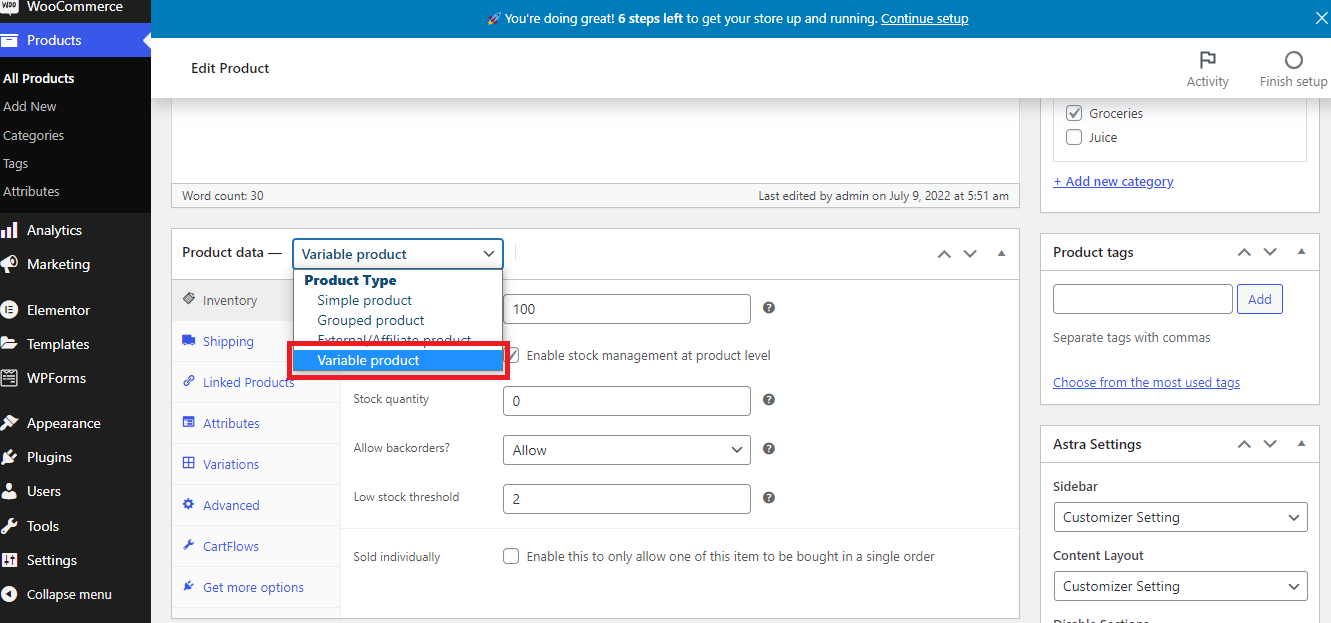
Task: Open the Plugins menu in sidebar
Action: [x=49, y=457]
